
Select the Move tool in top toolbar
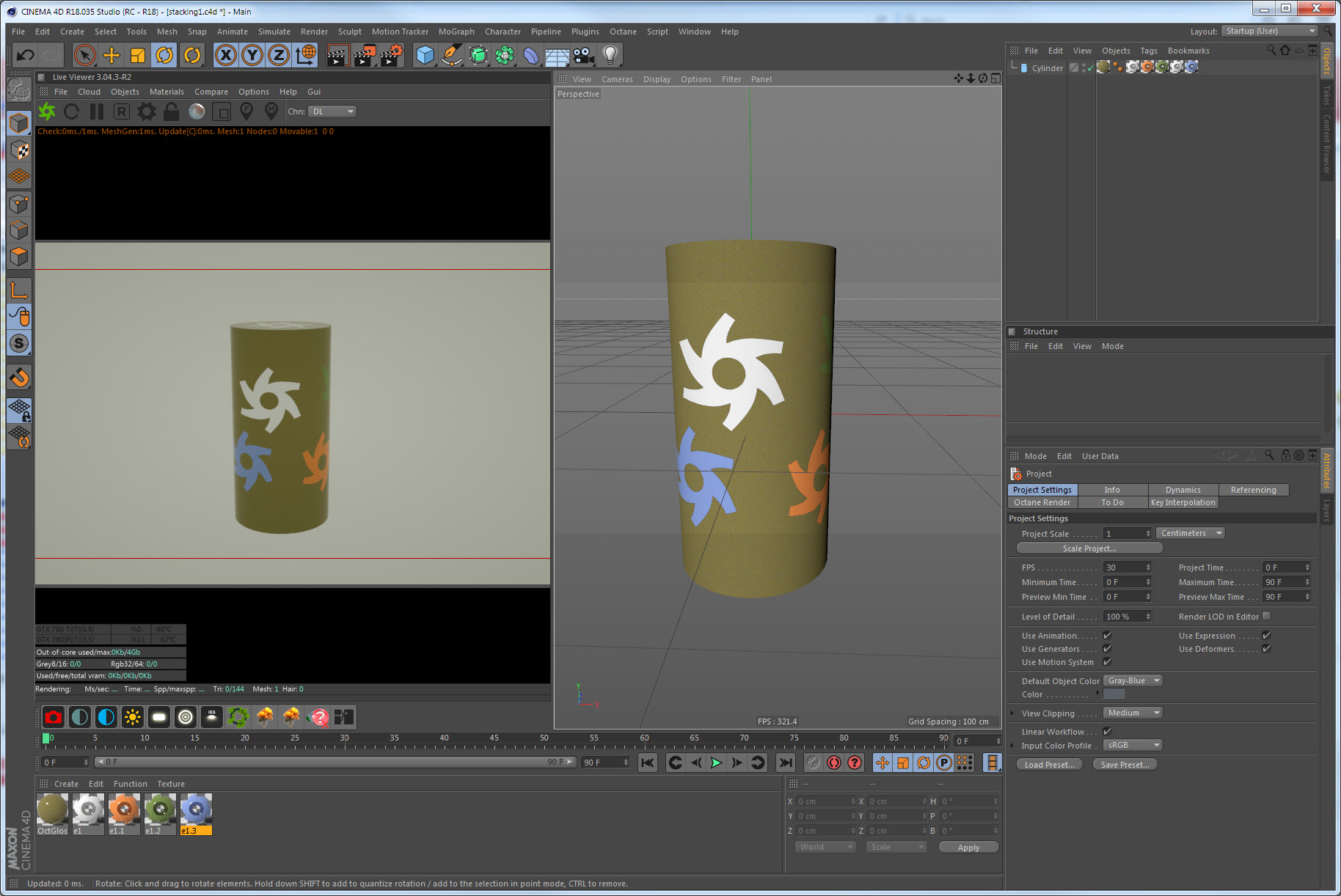[x=112, y=55]
